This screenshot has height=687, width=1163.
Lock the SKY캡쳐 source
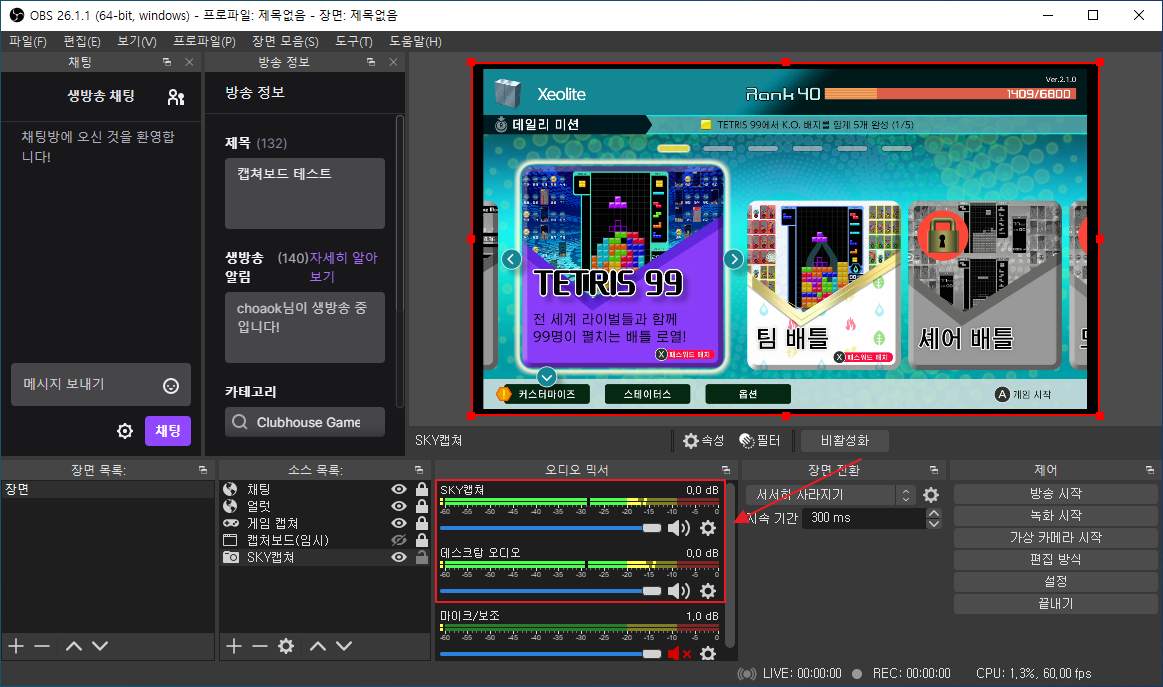[x=422, y=557]
